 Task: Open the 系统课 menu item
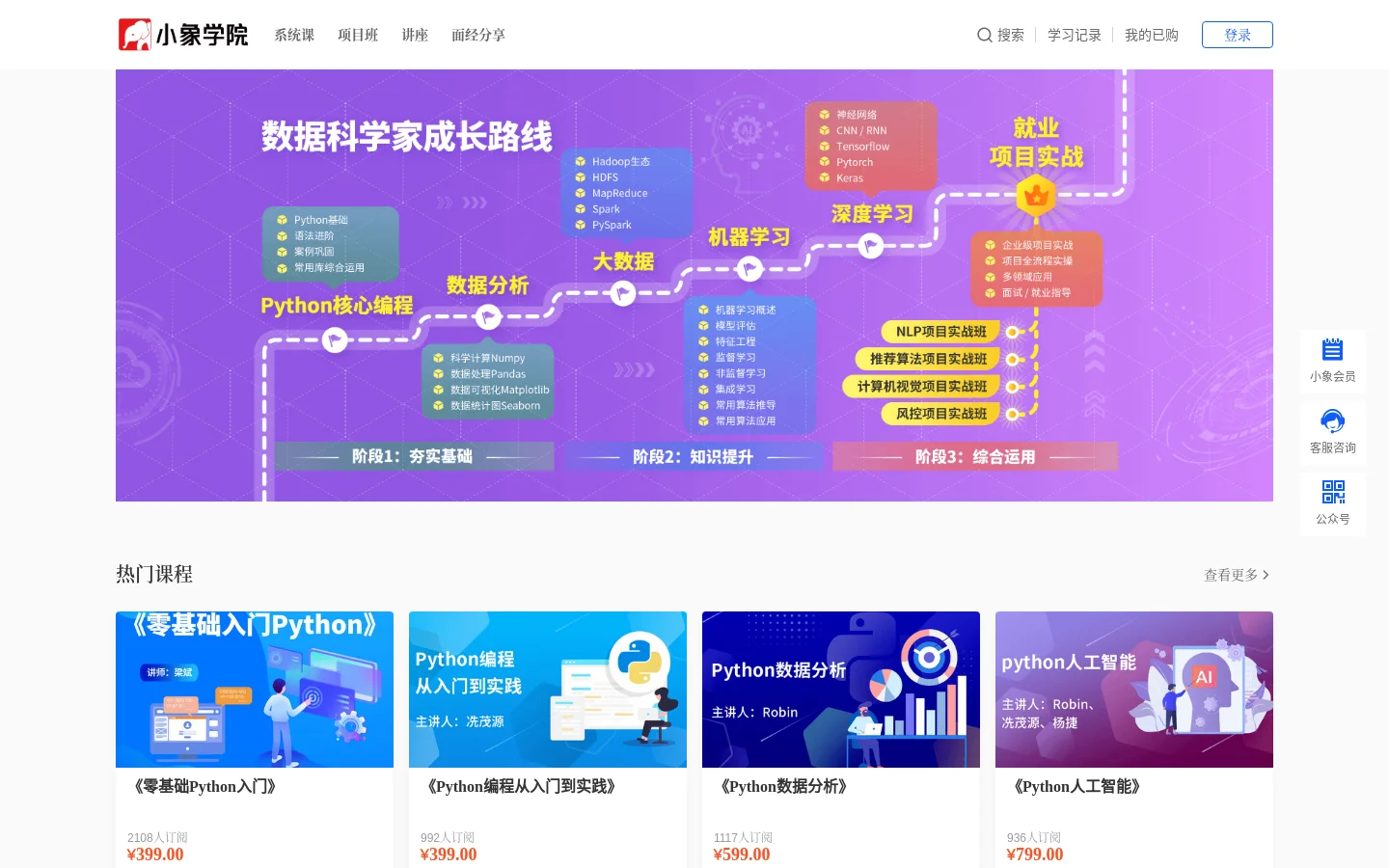pos(294,35)
